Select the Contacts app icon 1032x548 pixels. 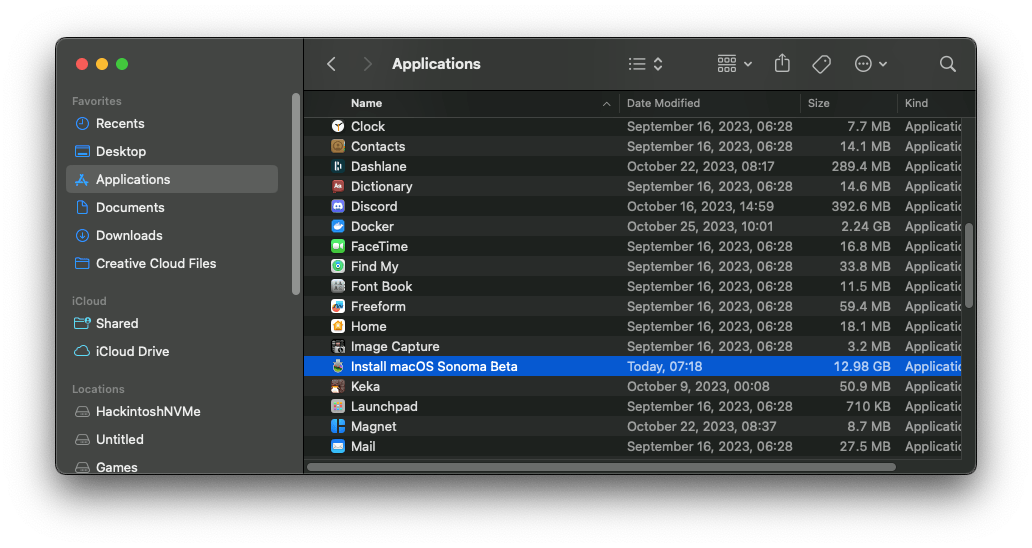338,146
